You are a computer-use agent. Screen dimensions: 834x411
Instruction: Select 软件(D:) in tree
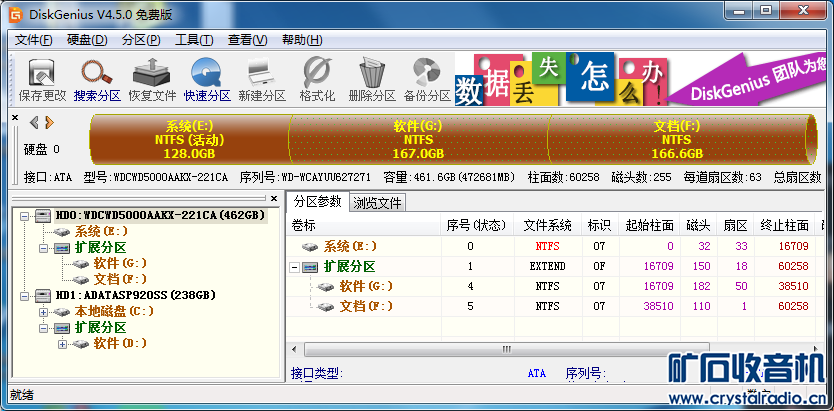click(120, 343)
